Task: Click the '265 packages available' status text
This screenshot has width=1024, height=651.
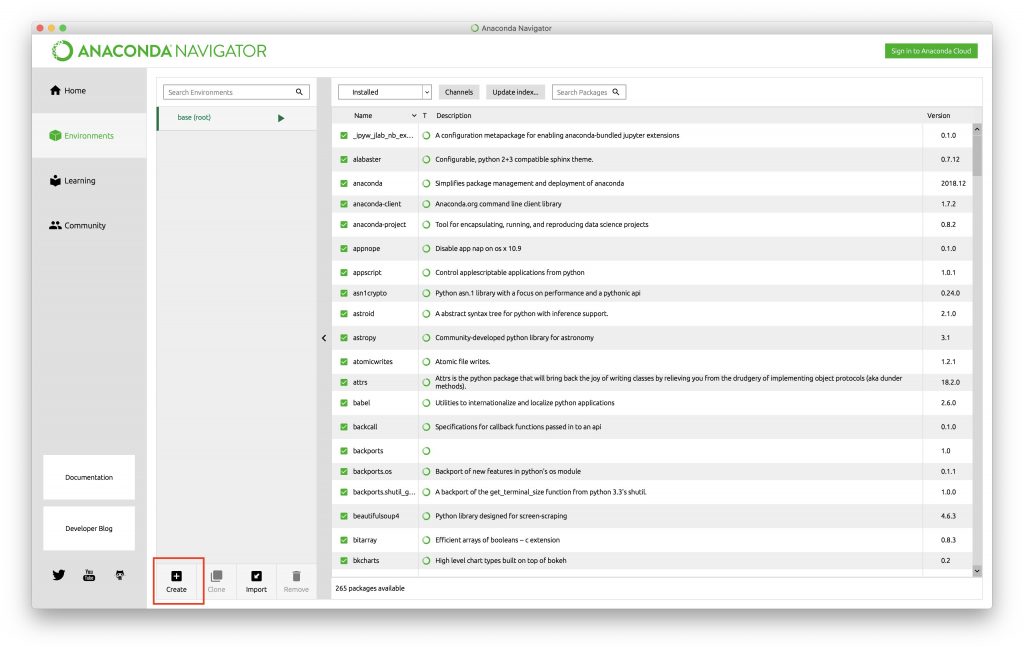Action: pyautogui.click(x=370, y=588)
